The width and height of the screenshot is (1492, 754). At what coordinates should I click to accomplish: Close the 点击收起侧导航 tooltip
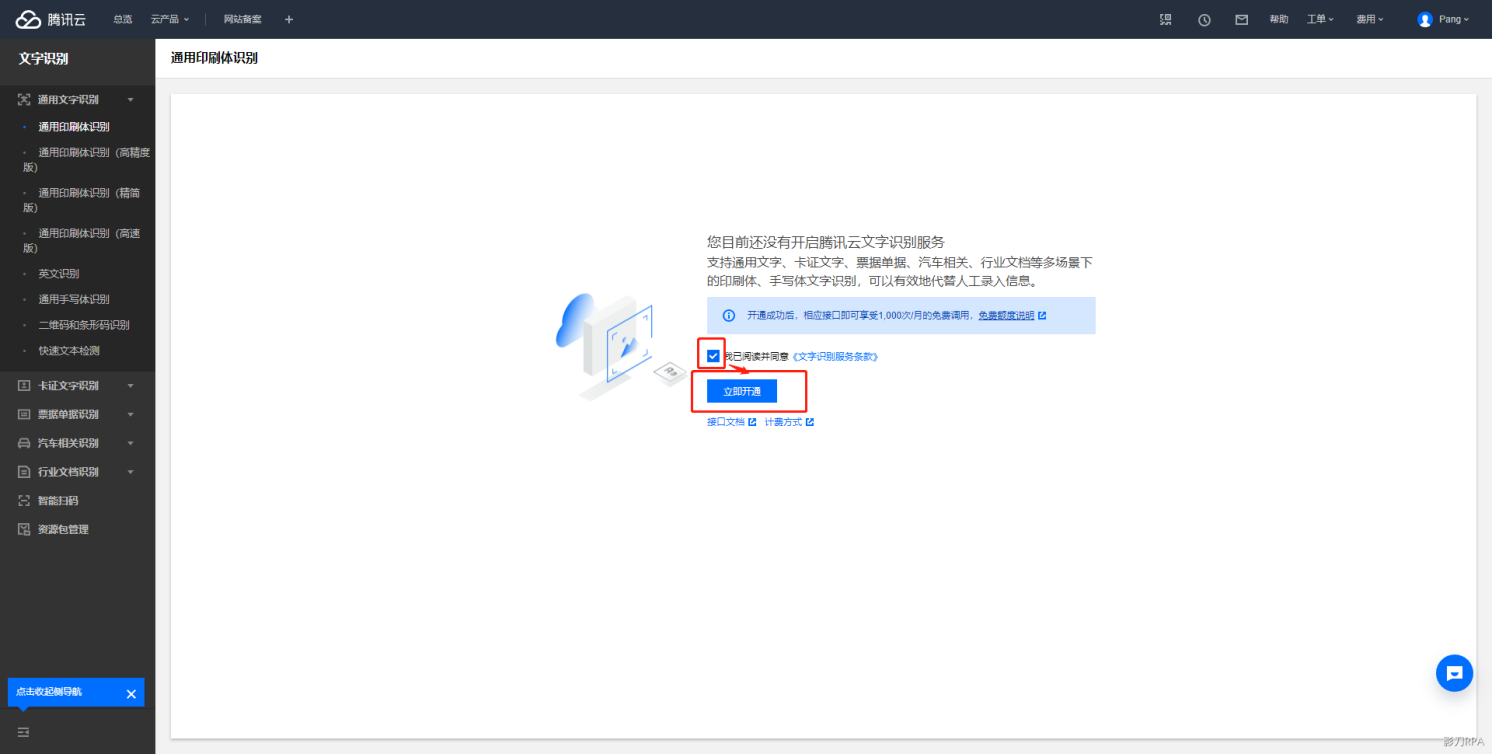[131, 693]
